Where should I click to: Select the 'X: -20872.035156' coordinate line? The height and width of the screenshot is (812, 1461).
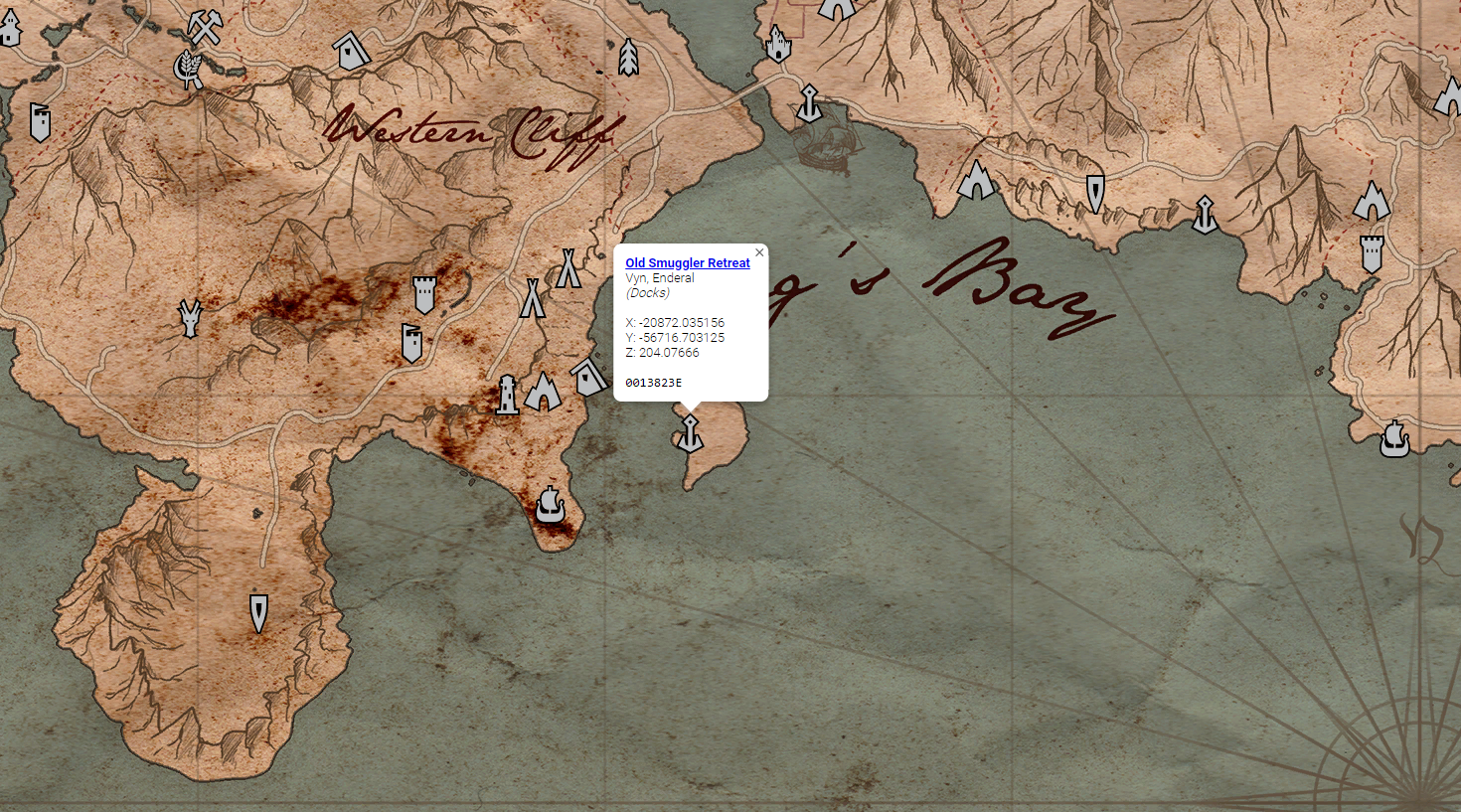675,323
